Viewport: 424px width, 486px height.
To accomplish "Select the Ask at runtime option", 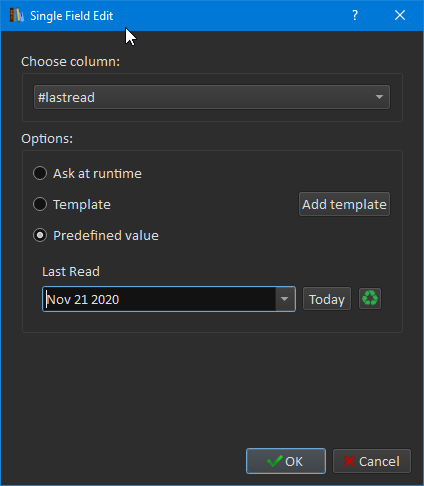I will 87,173.
